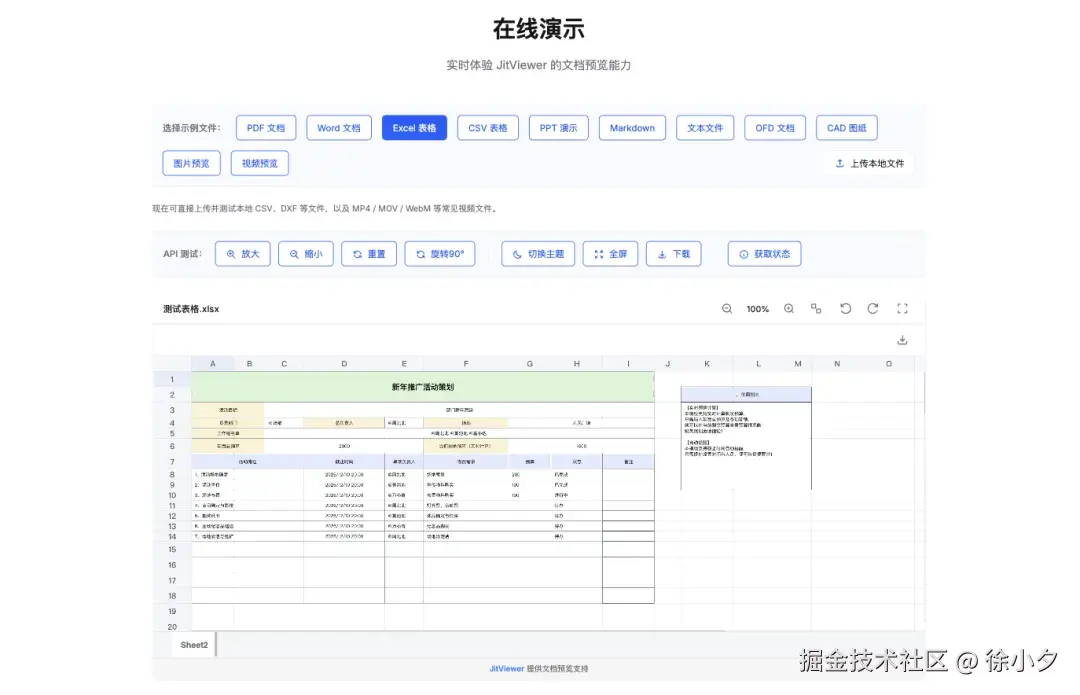This screenshot has width=1080, height=695.
Task: Click the zoom-out magnifier icon in viewer toolbar
Action: 727,309
